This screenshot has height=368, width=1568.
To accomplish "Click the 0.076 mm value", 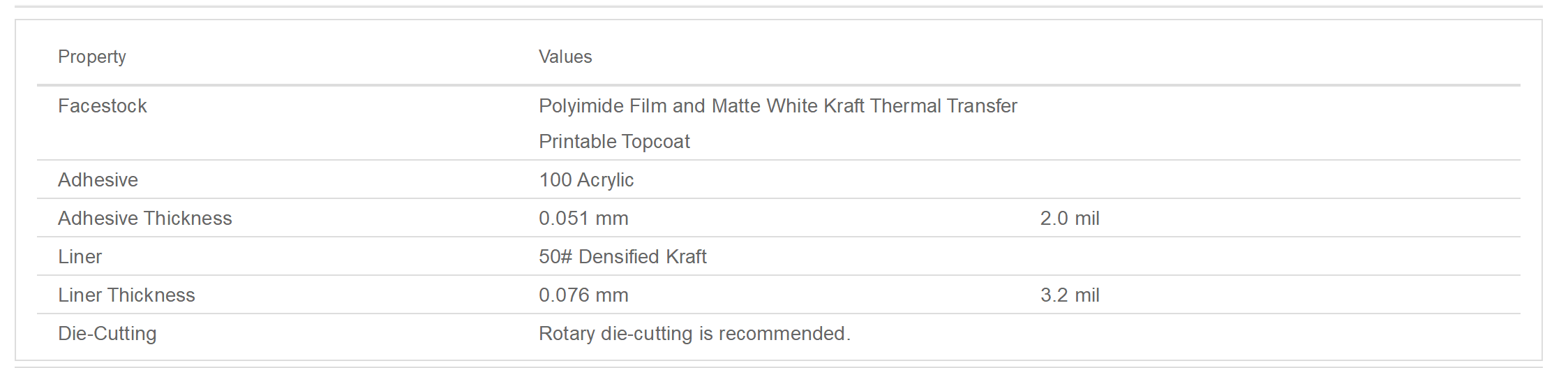I will coord(583,295).
